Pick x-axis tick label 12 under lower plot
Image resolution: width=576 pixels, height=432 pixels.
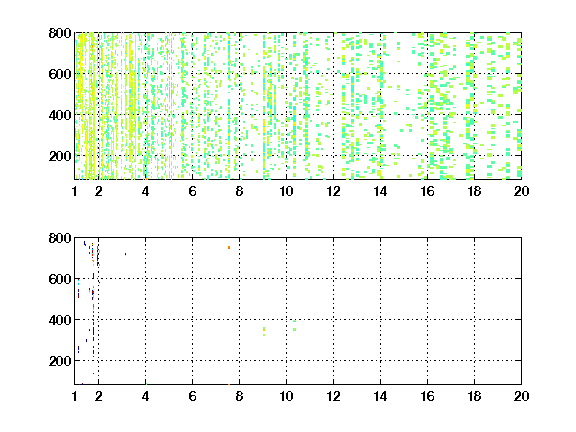[333, 396]
